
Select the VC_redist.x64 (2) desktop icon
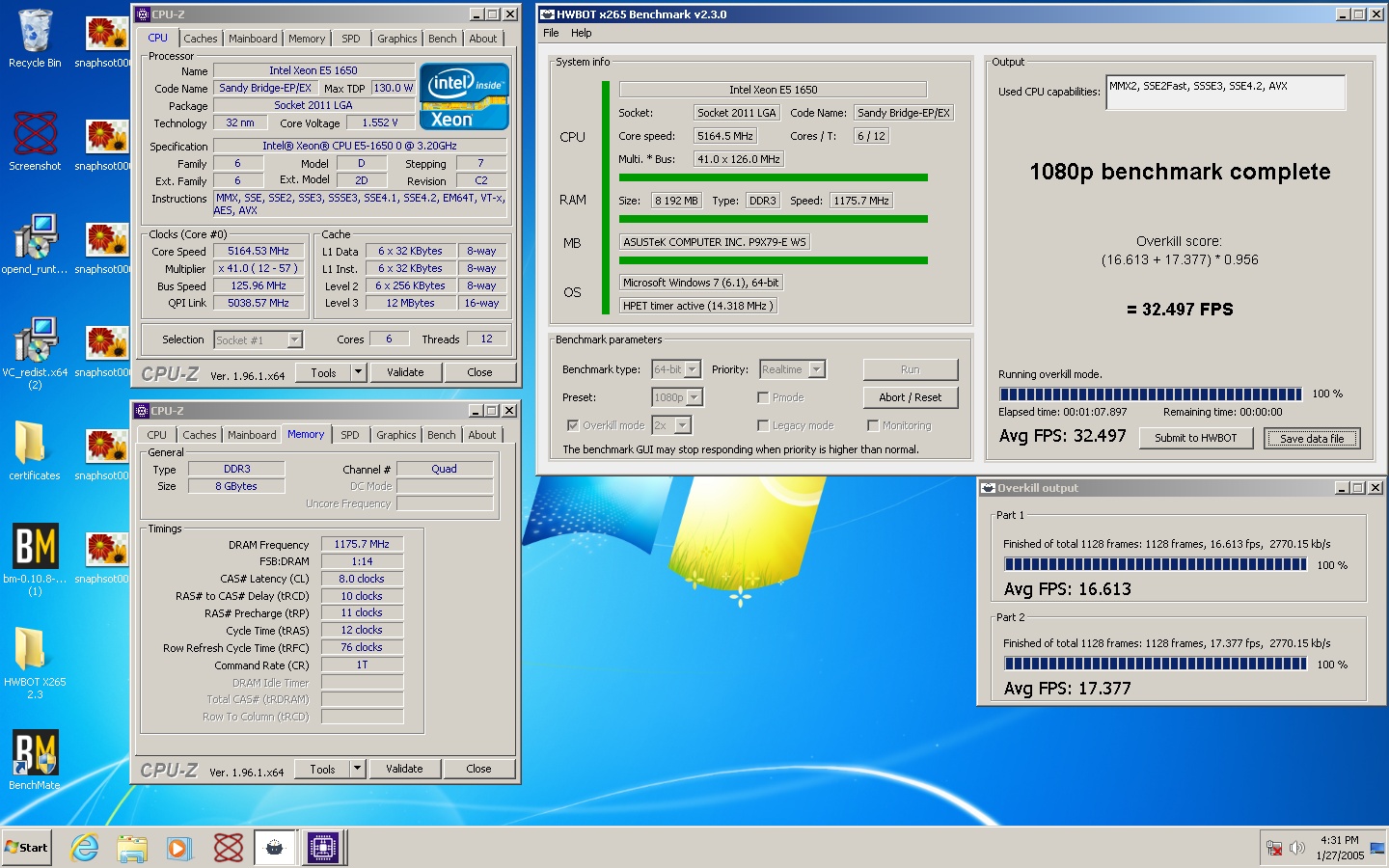[x=35, y=353]
